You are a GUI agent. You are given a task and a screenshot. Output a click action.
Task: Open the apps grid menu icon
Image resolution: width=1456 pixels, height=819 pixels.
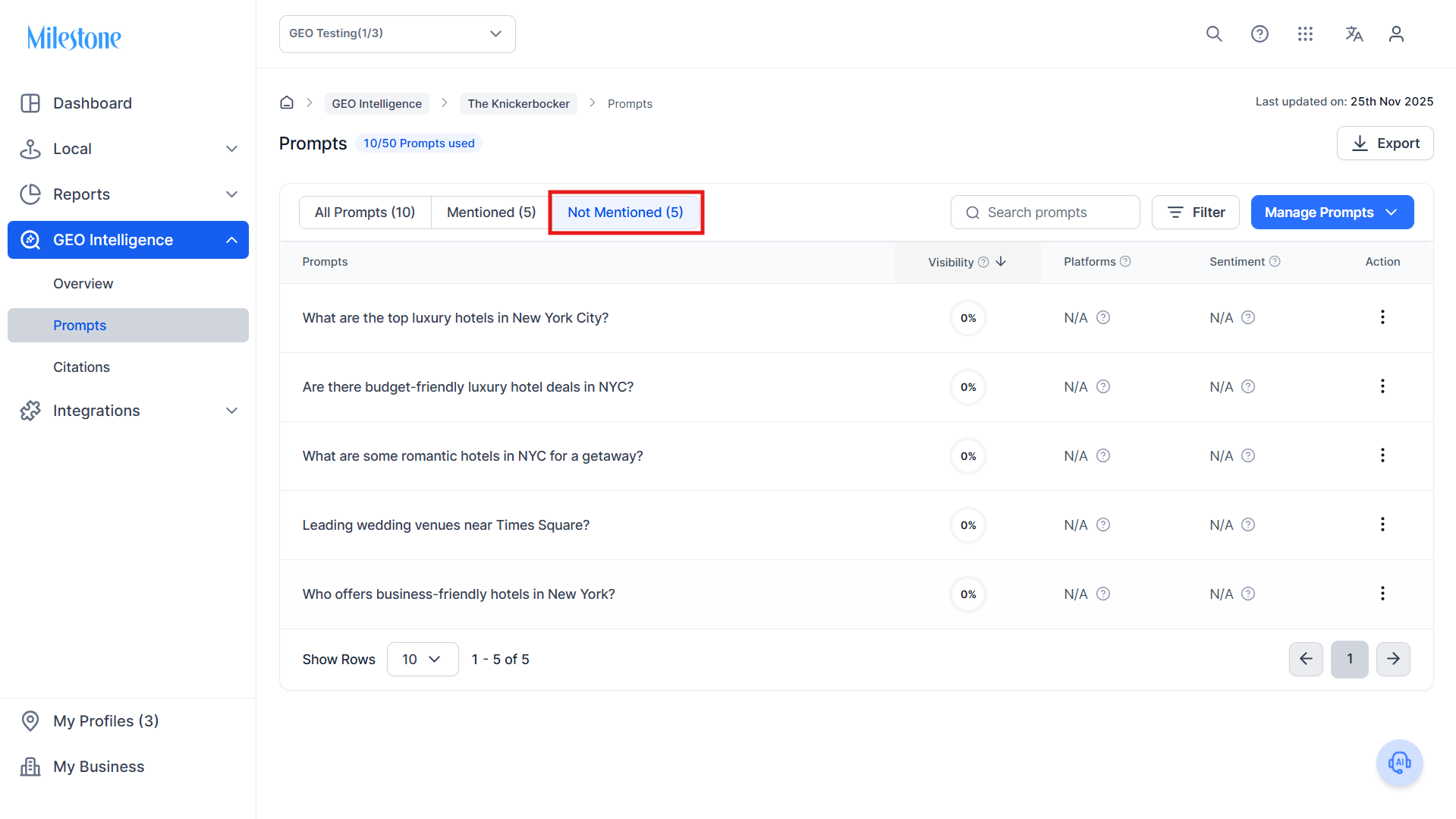1305,34
